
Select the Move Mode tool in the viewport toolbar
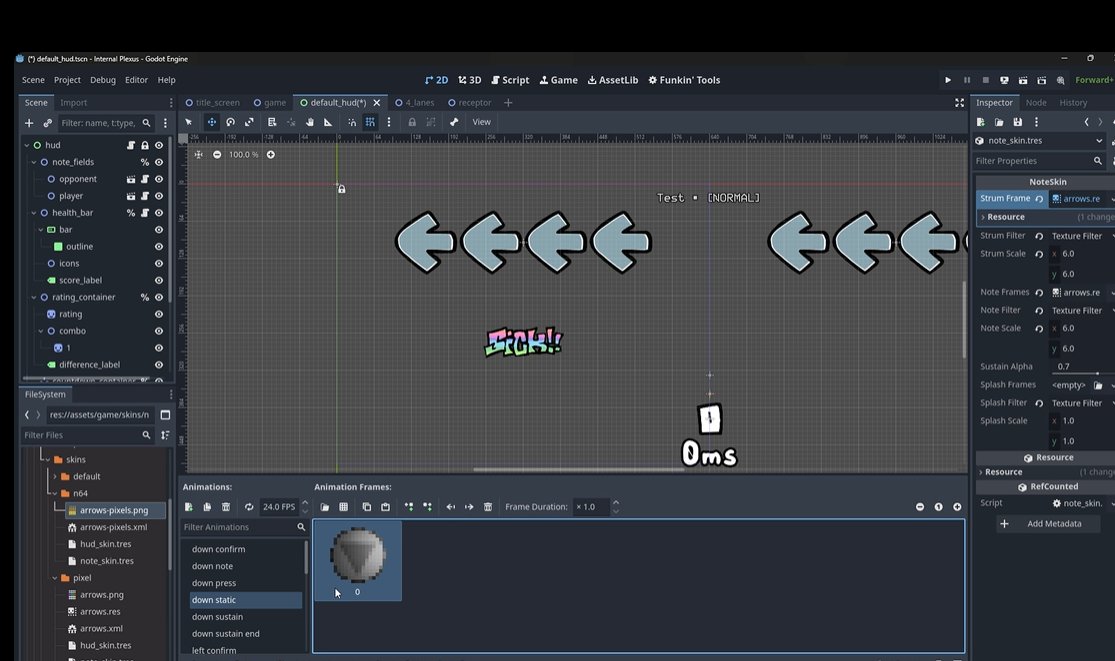pos(211,122)
